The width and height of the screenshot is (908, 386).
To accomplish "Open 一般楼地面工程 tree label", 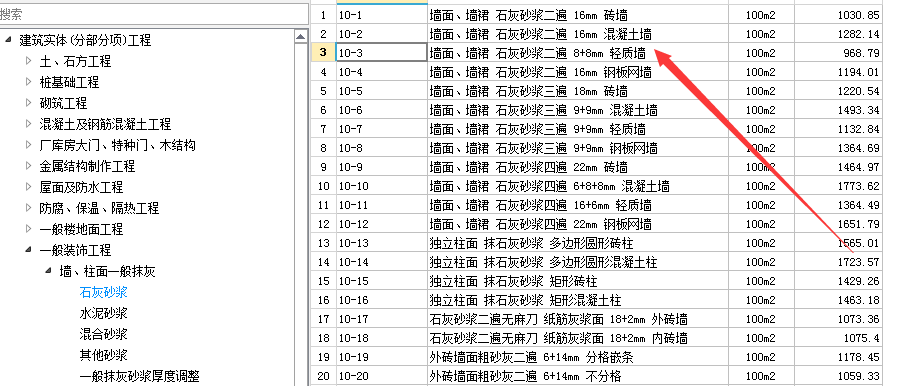I will click(81, 229).
